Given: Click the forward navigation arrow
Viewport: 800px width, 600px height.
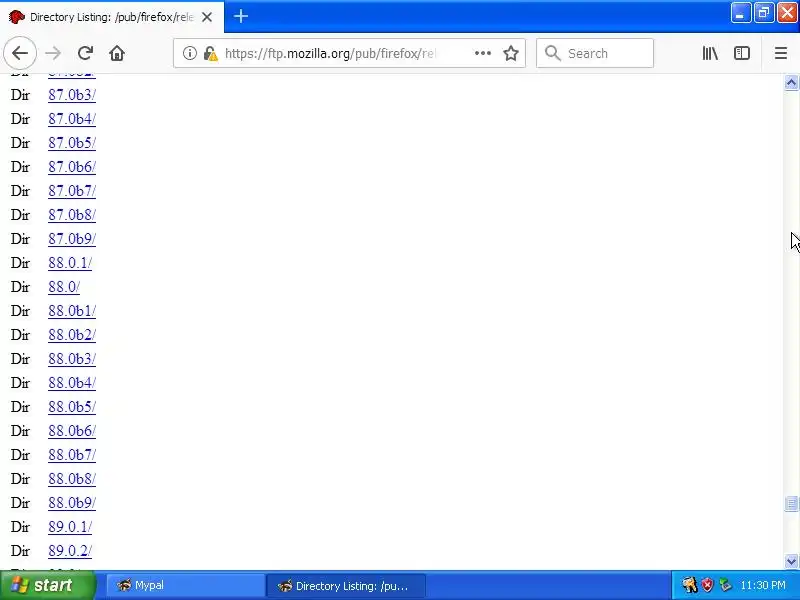Looking at the screenshot, I should (53, 53).
